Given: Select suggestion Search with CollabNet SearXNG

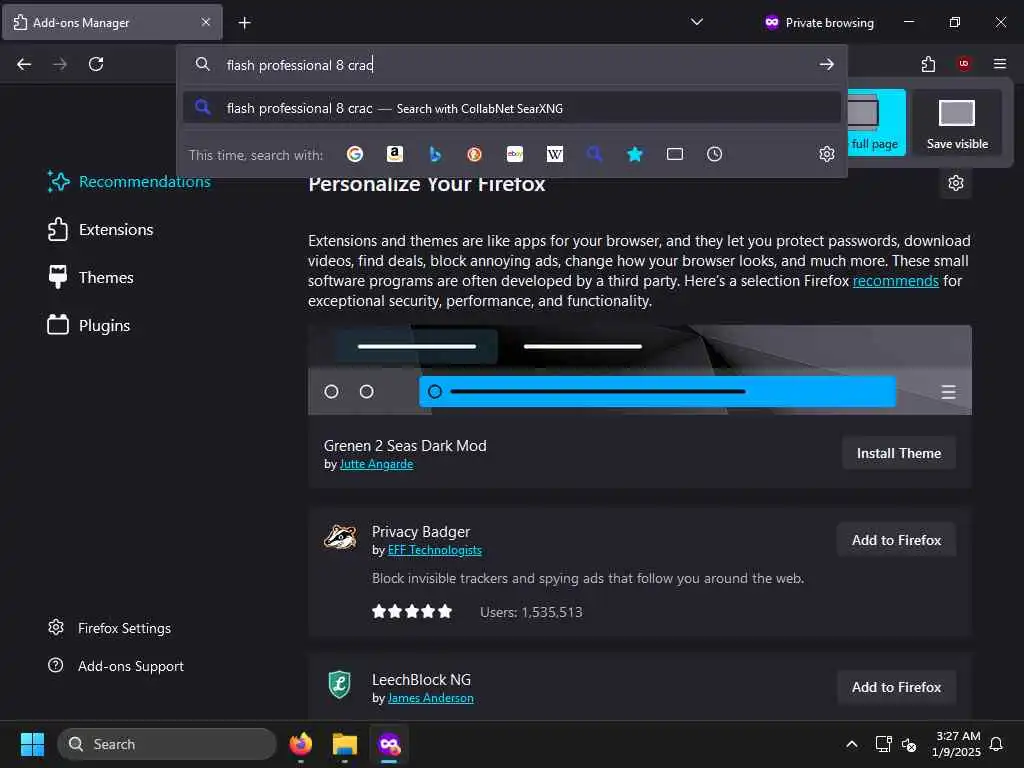Looking at the screenshot, I should [511, 108].
